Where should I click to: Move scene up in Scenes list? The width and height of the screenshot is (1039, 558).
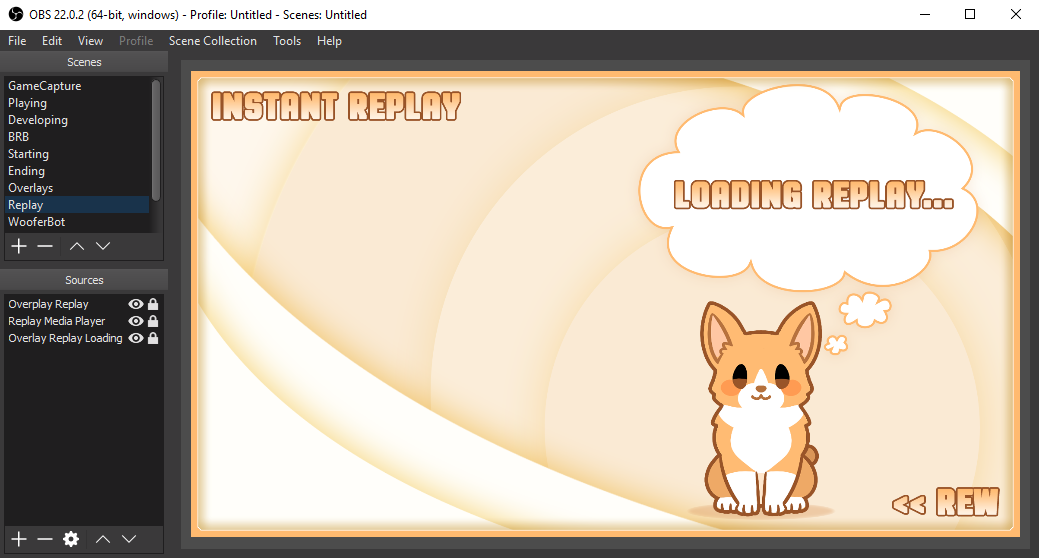coord(77,247)
